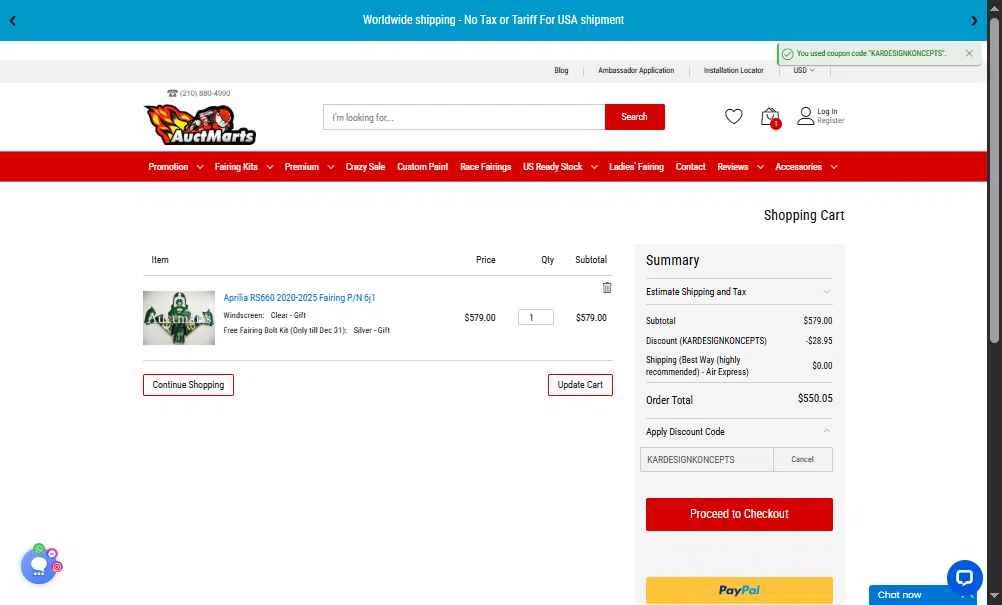1002x605 pixels.
Task: Cancel the applied discount code
Action: point(803,459)
